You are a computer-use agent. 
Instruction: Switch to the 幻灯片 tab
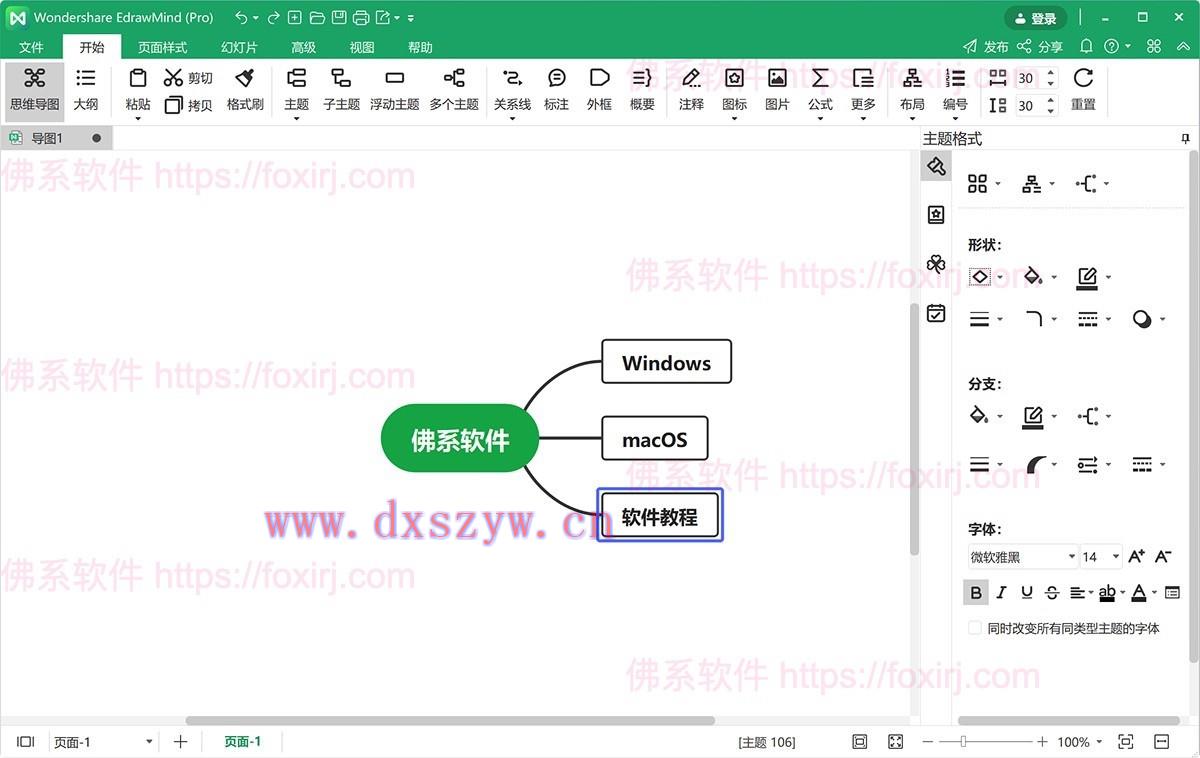pyautogui.click(x=239, y=47)
